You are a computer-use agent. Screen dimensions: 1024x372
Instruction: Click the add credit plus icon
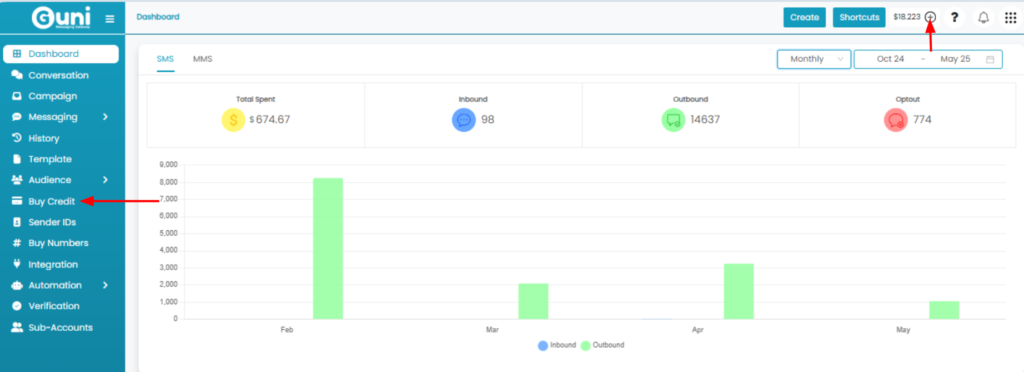coord(931,18)
